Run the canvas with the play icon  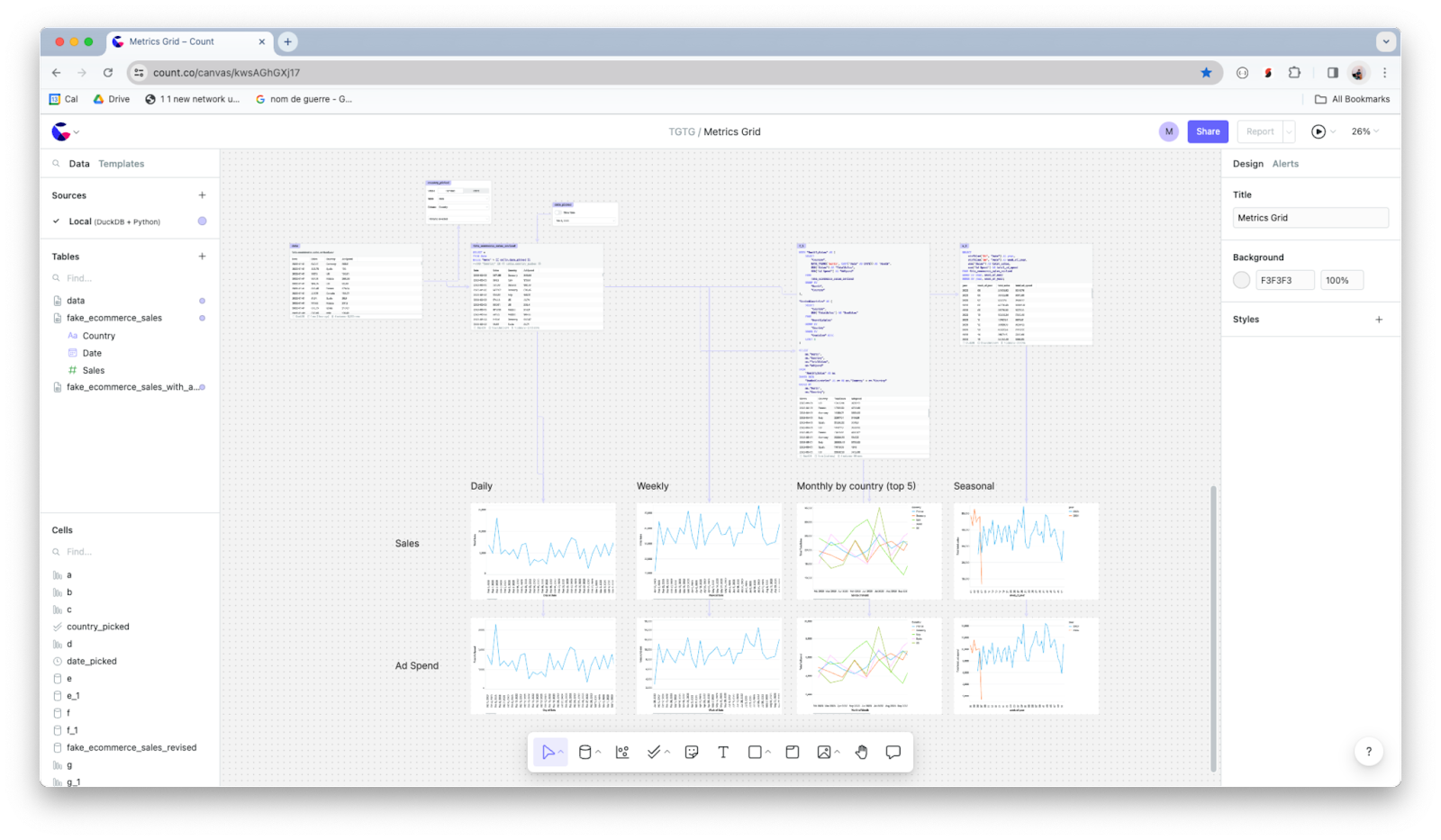pos(1319,131)
